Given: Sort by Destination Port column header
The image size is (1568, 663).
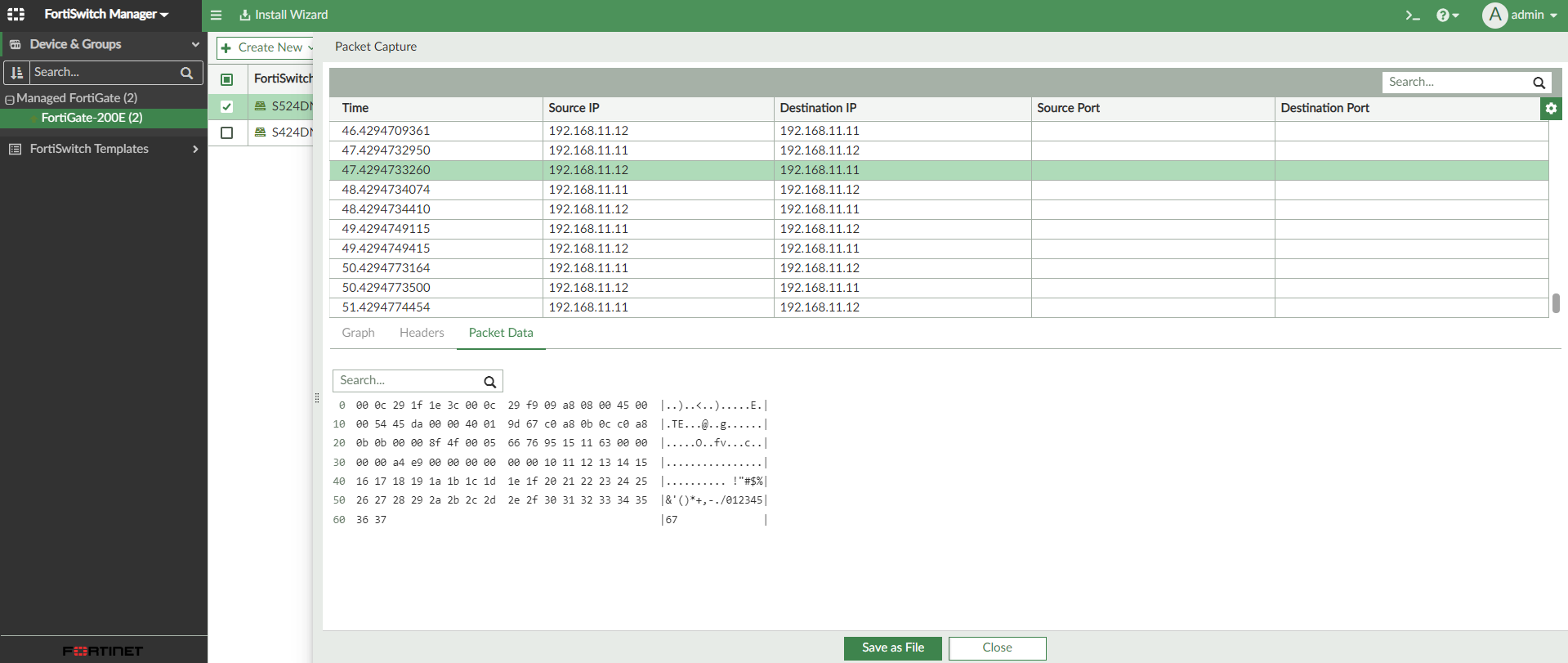Looking at the screenshot, I should click(x=1407, y=108).
